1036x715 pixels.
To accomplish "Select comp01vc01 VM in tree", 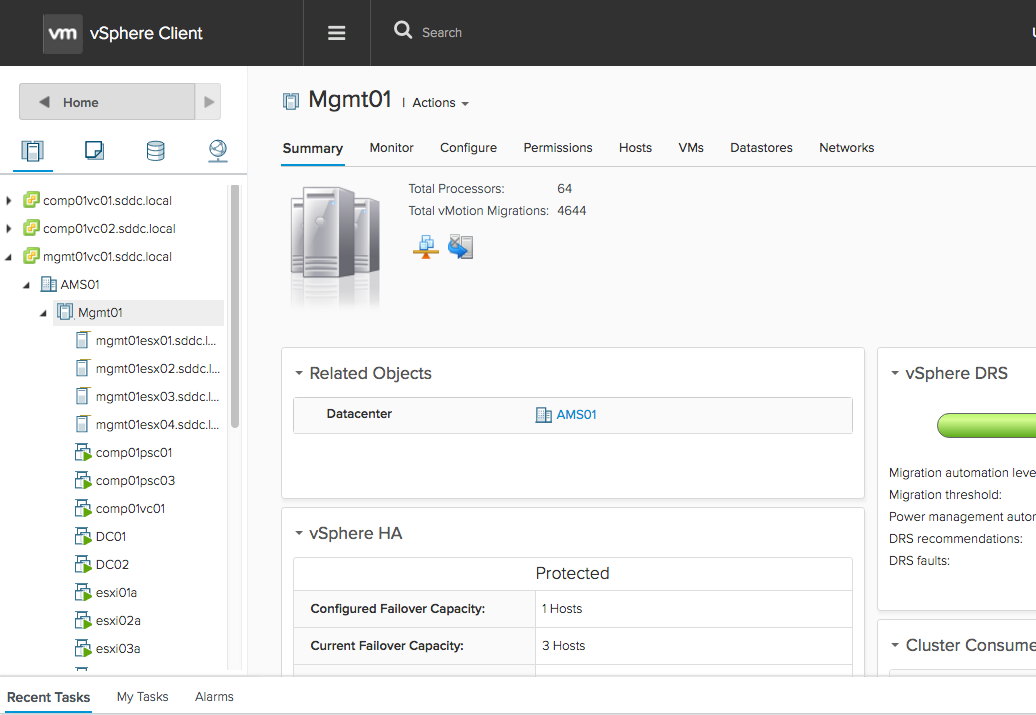I will click(130, 509).
